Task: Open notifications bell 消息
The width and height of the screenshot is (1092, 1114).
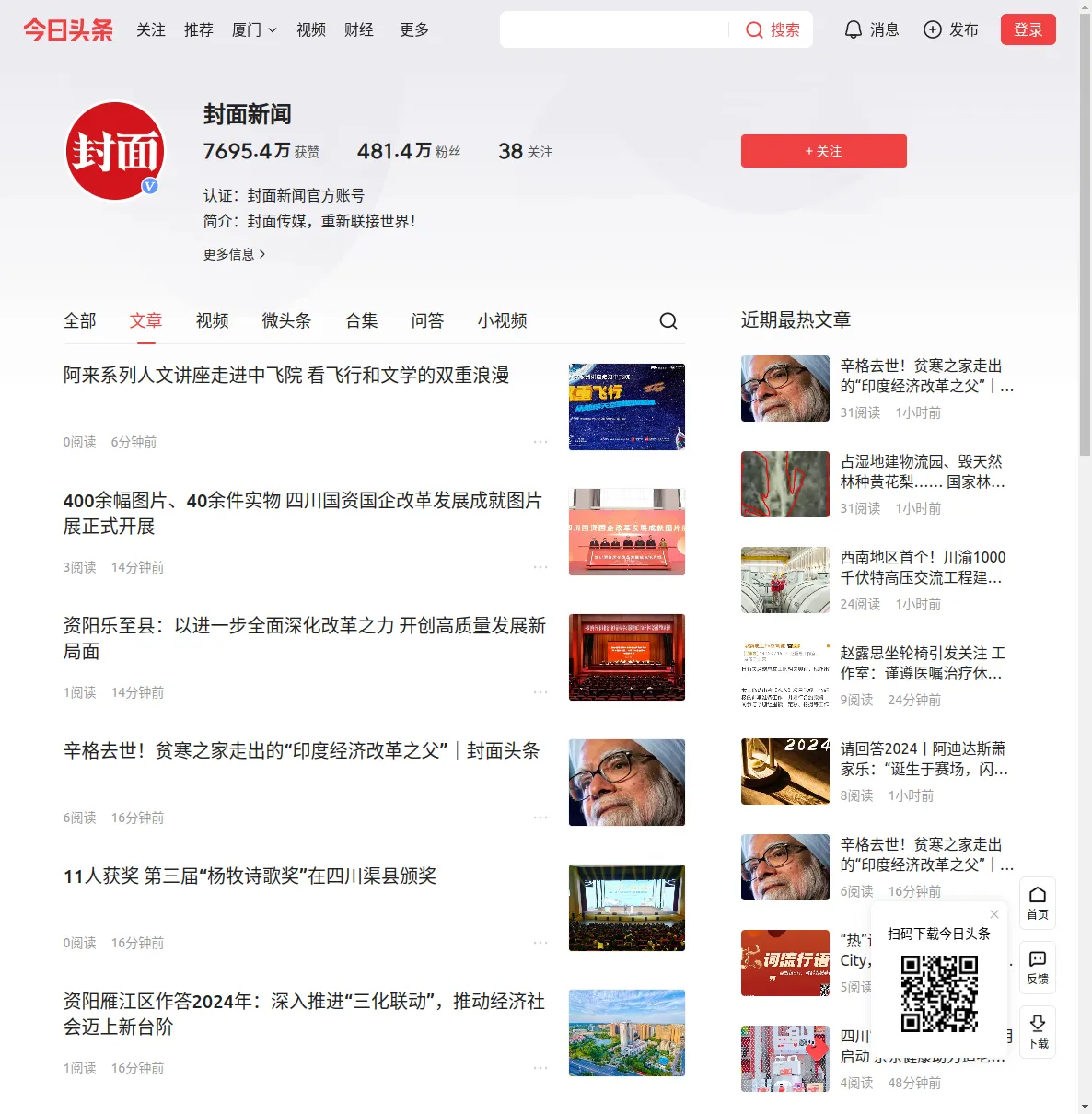Action: (x=871, y=30)
